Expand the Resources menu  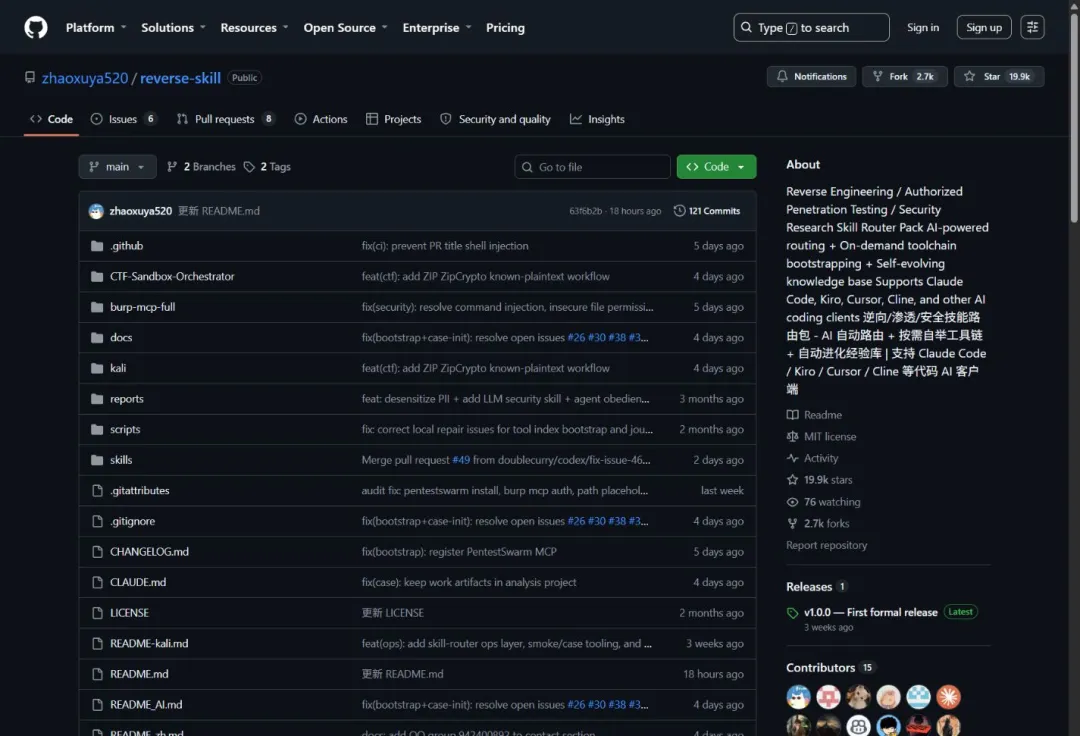(254, 28)
